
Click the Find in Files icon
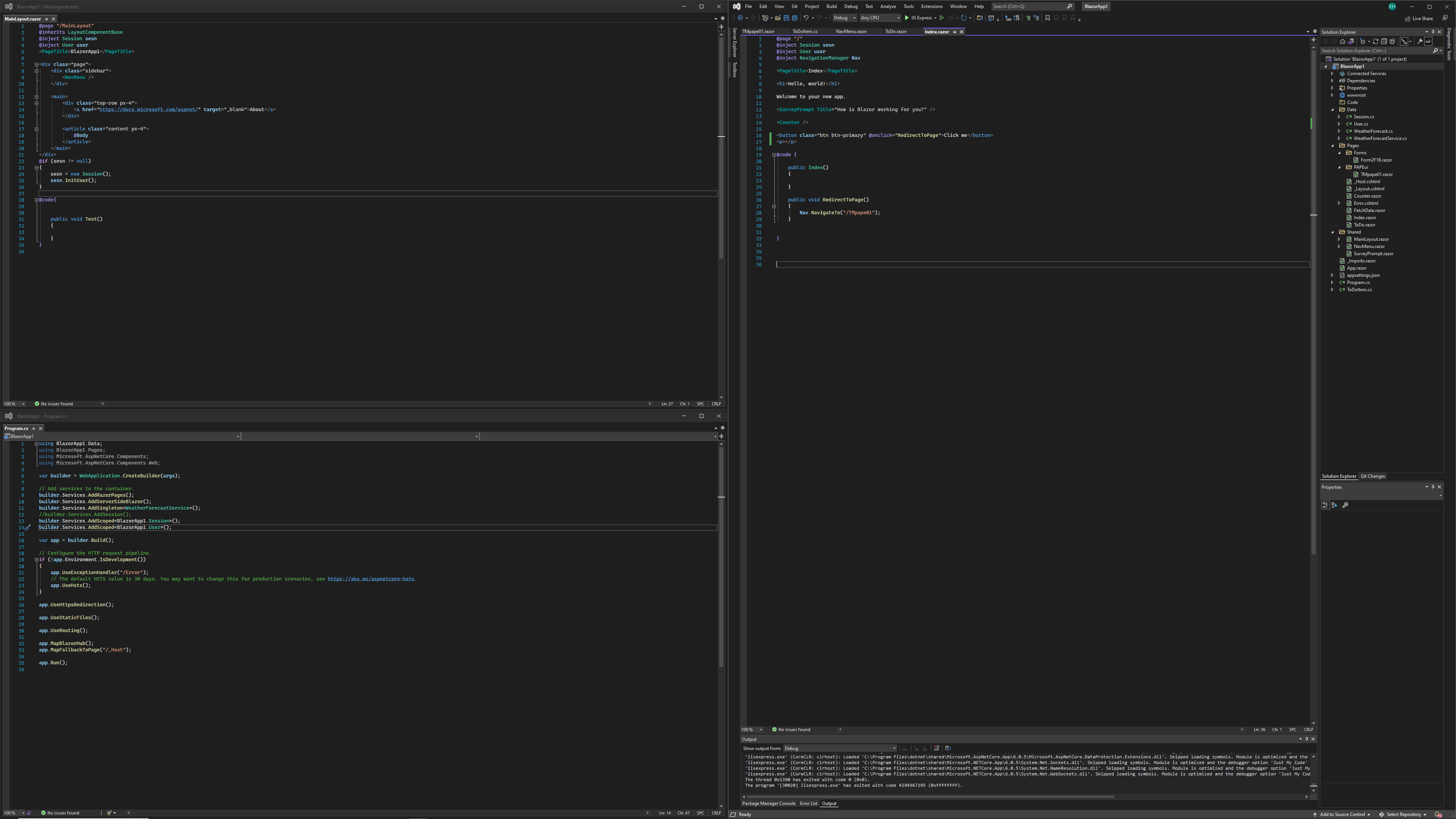pyautogui.click(x=980, y=18)
